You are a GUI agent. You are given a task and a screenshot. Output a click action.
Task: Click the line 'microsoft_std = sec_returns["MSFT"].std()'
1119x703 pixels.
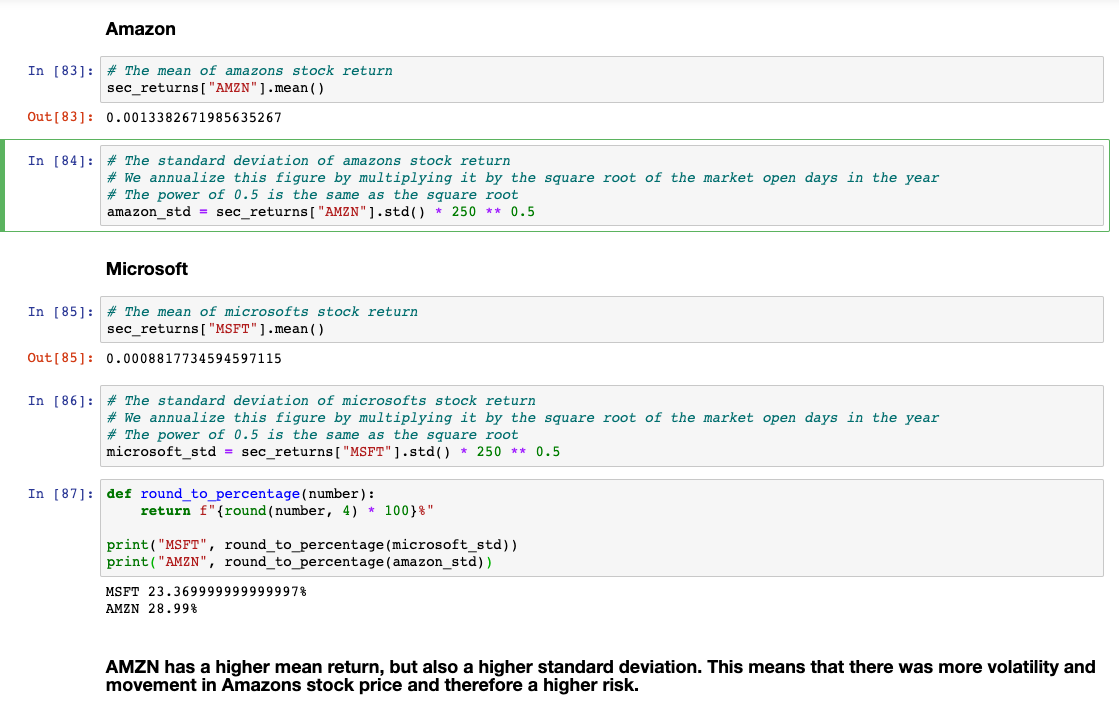tap(333, 452)
